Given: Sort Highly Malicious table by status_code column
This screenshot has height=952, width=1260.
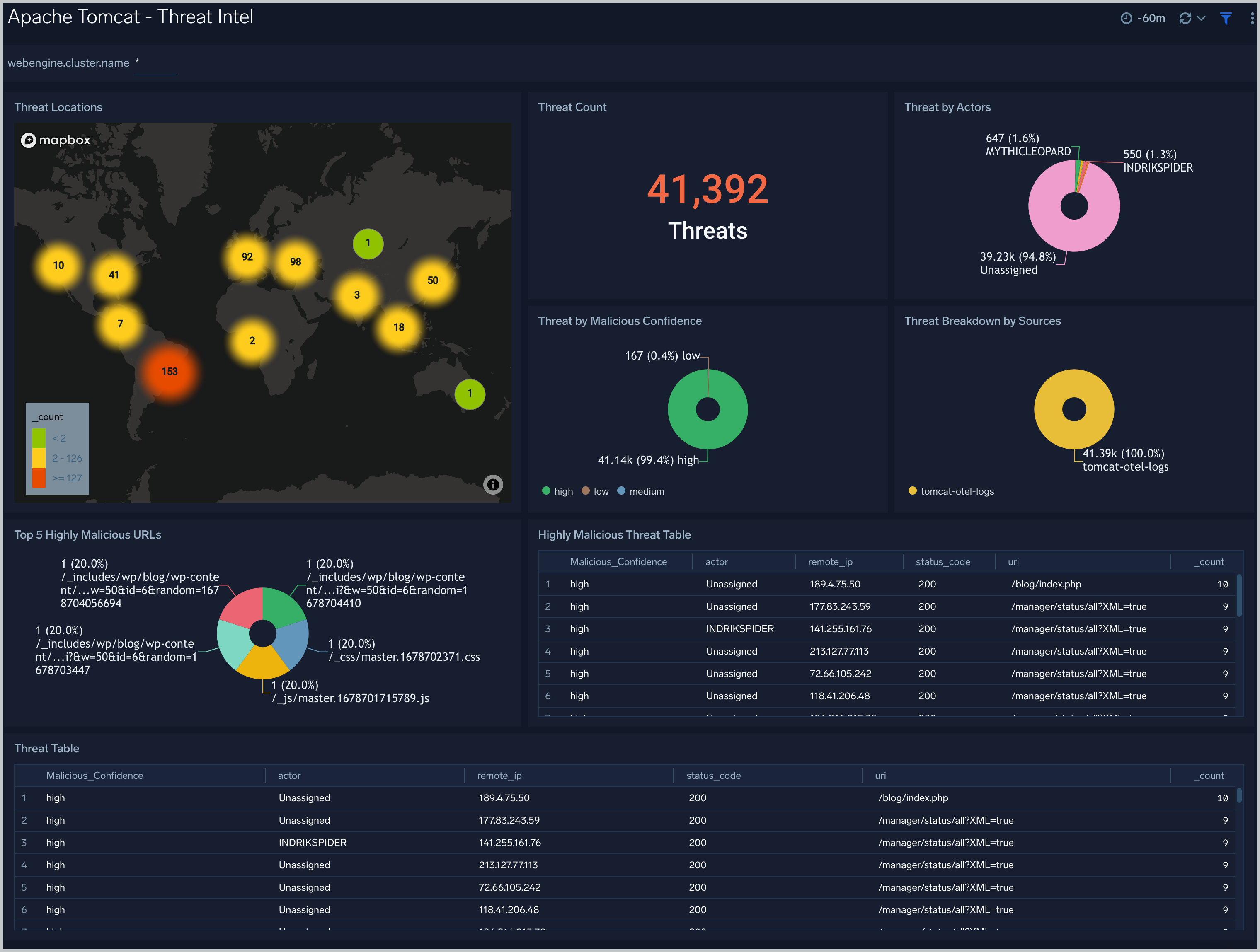Looking at the screenshot, I should 943,561.
